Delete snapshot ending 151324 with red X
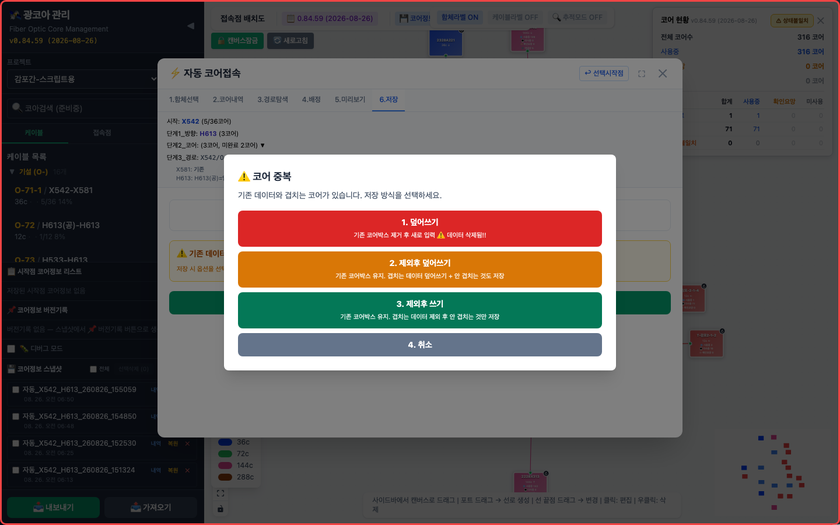The image size is (840, 525). point(187,470)
